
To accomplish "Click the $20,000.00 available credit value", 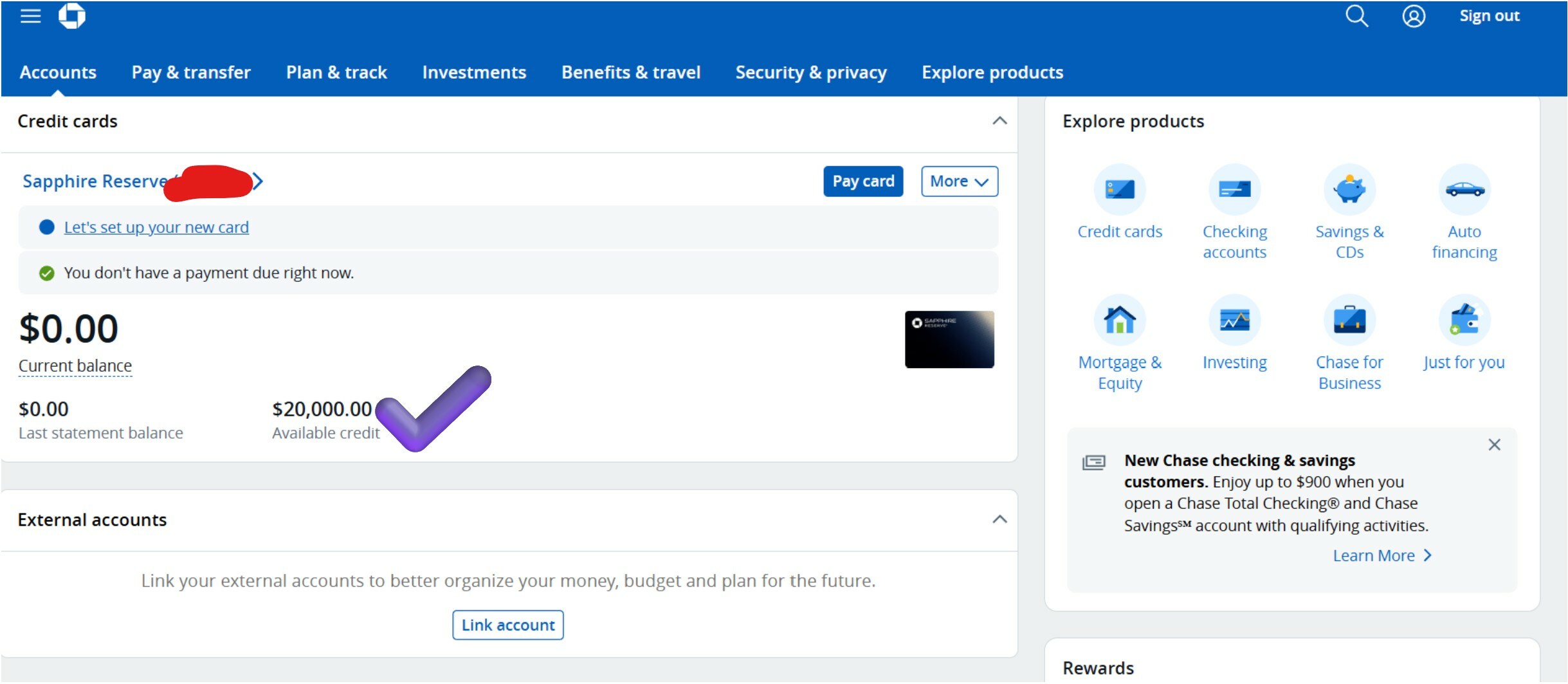I will click(x=322, y=409).
